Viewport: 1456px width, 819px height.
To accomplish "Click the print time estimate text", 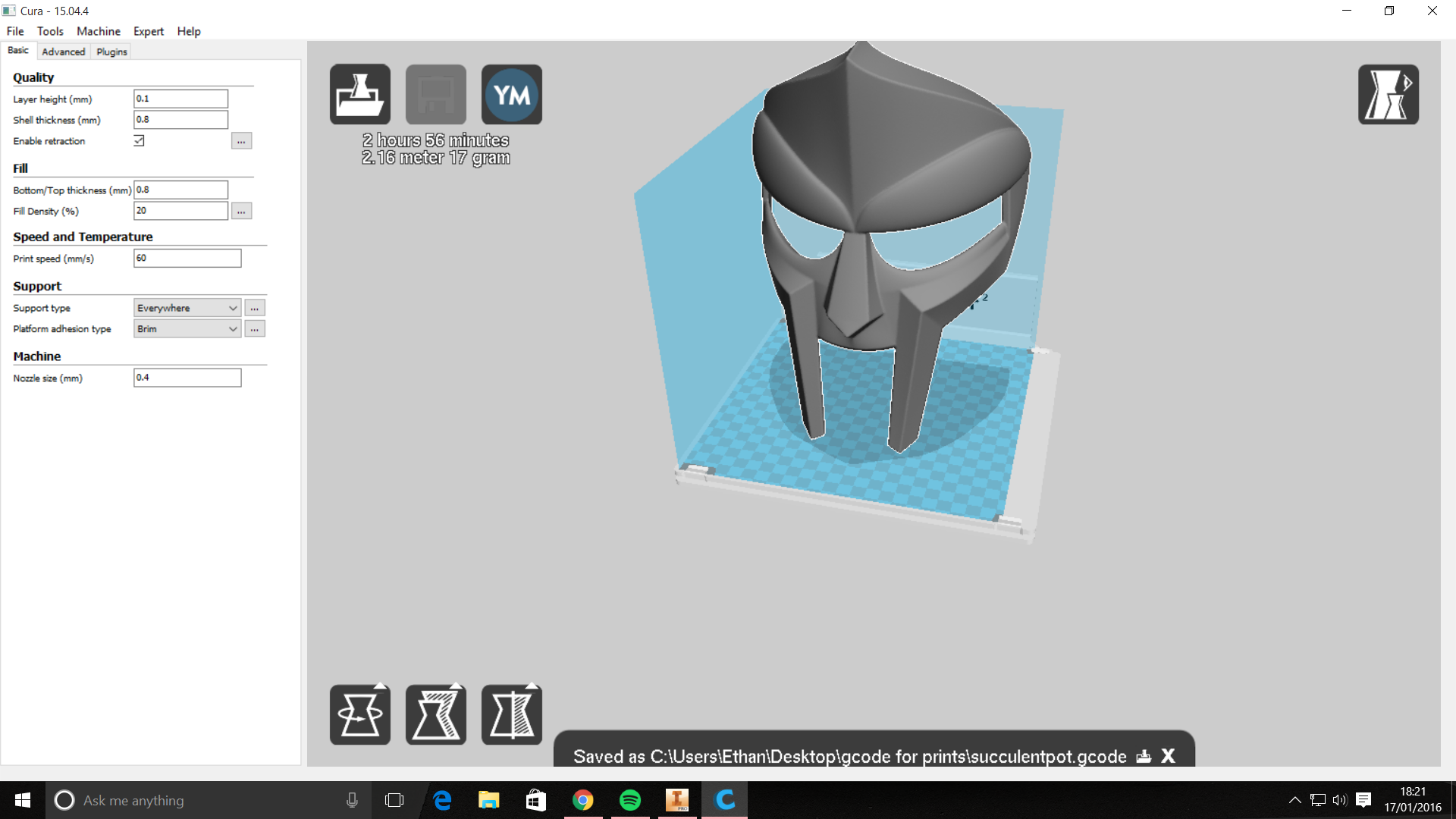I will (x=435, y=141).
